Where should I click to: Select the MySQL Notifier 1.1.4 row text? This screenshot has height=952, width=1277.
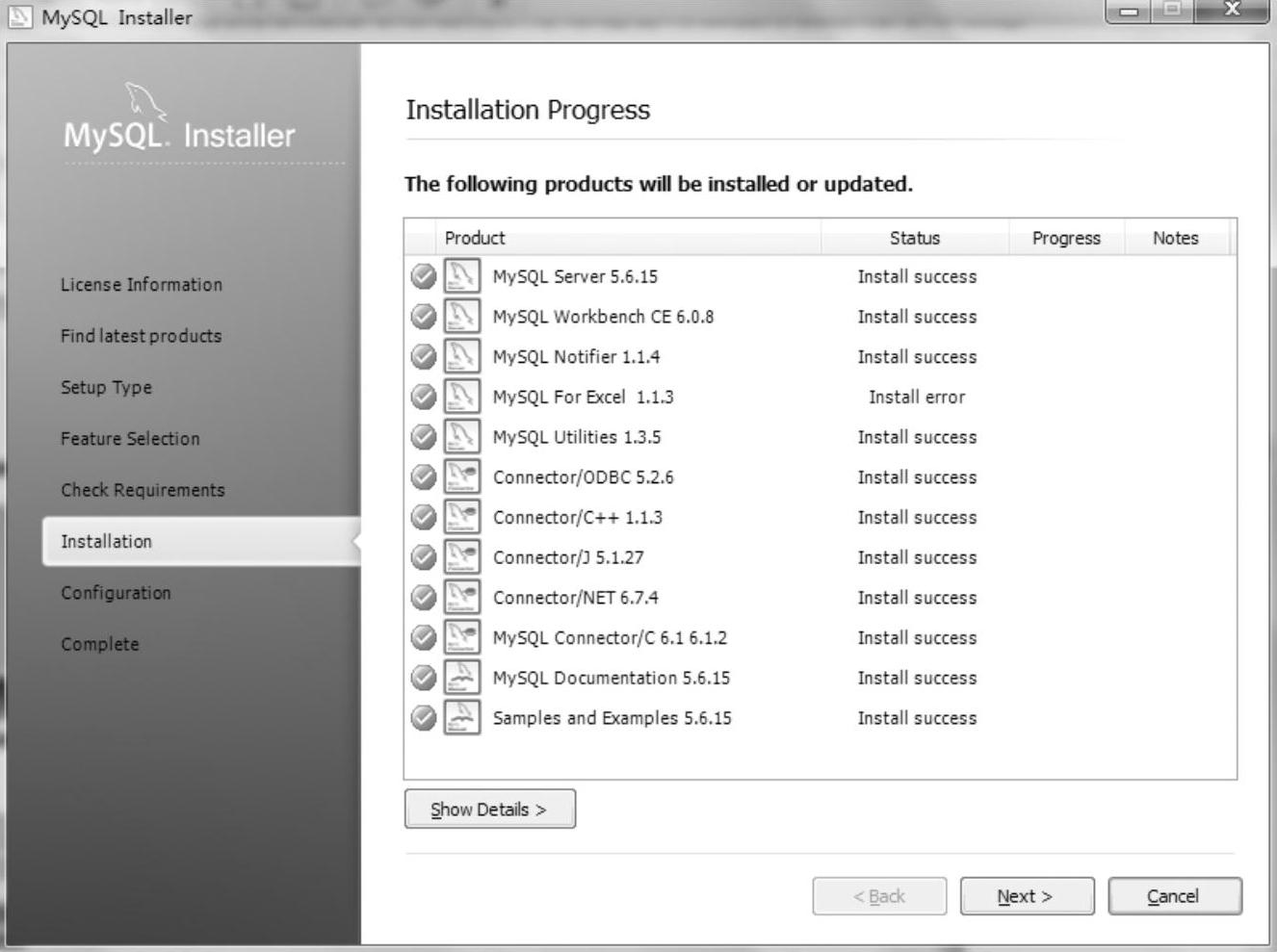[576, 357]
